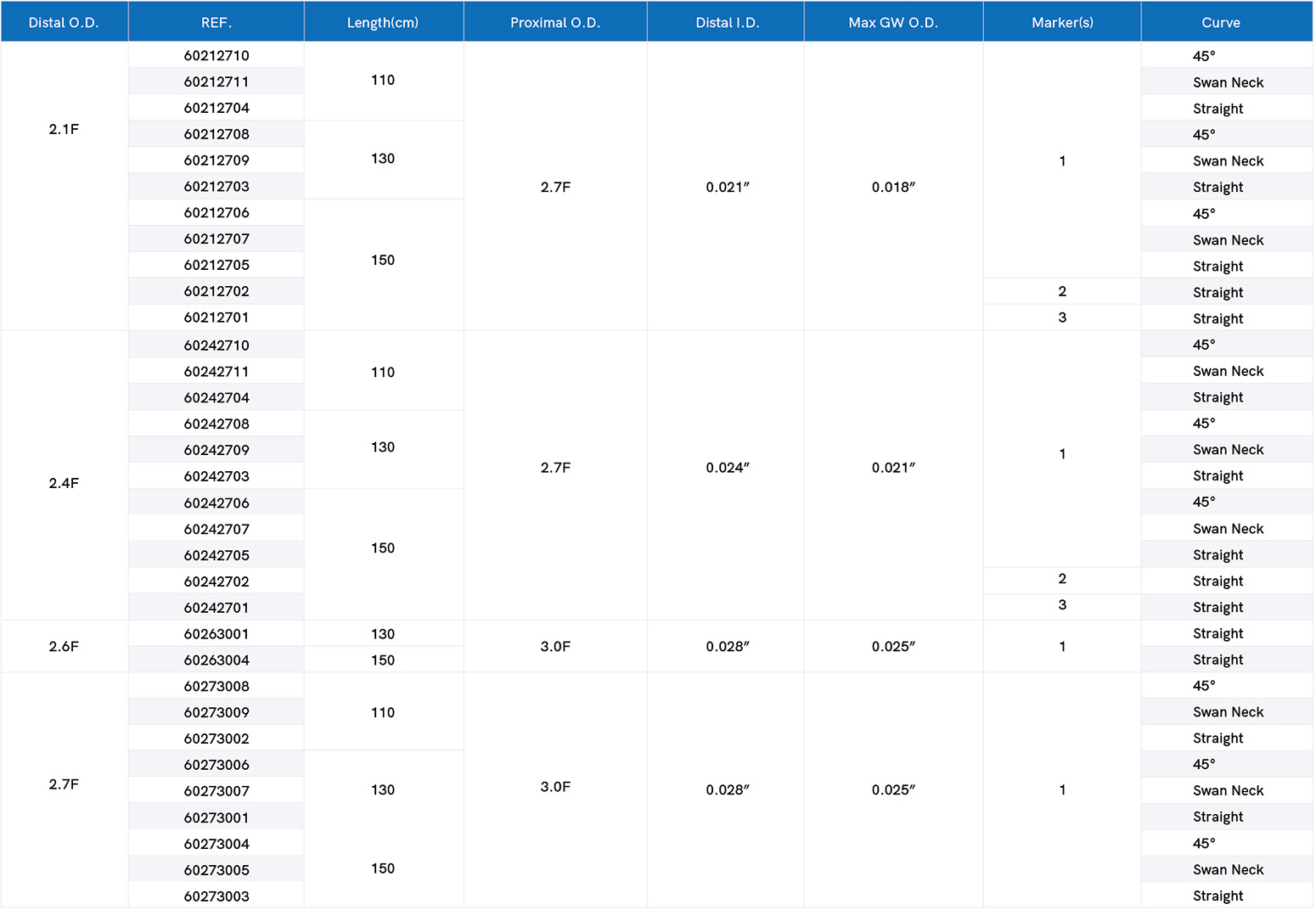Click the 0.024″ Distal I.D. value

[728, 468]
